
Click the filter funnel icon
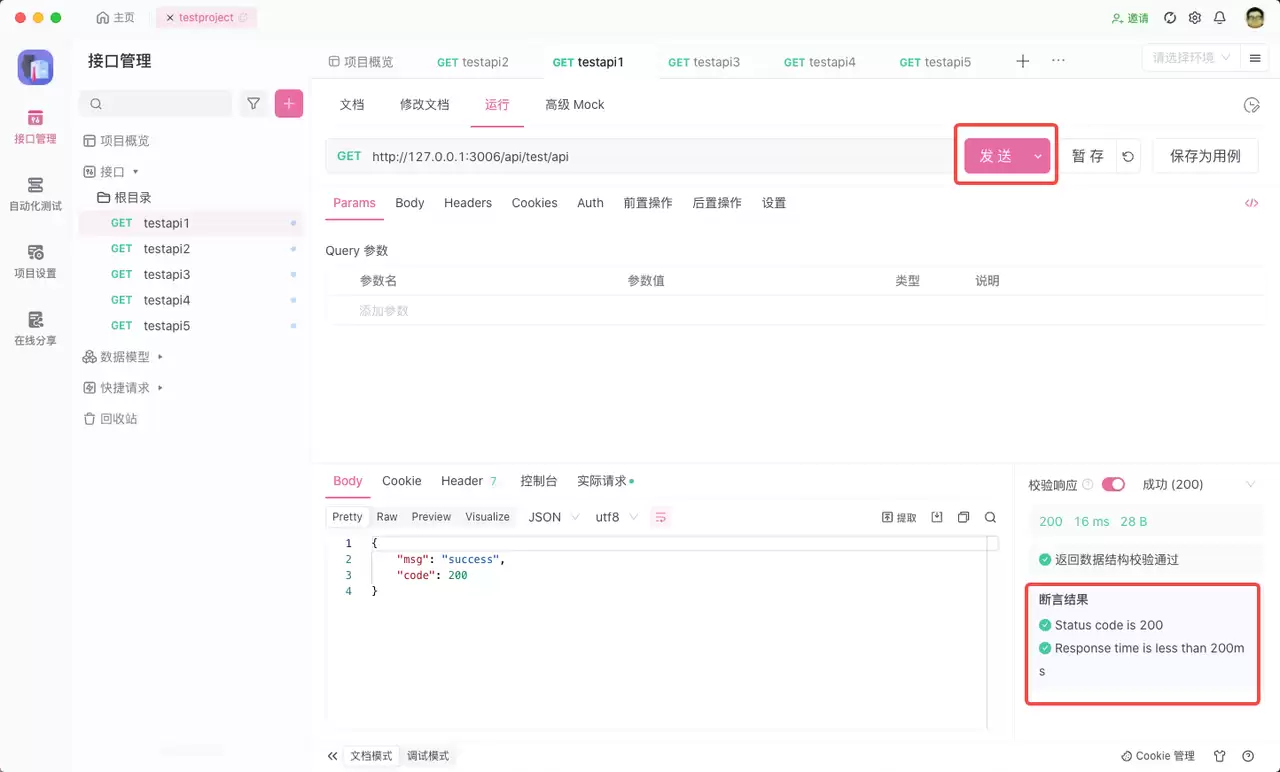pyautogui.click(x=254, y=103)
